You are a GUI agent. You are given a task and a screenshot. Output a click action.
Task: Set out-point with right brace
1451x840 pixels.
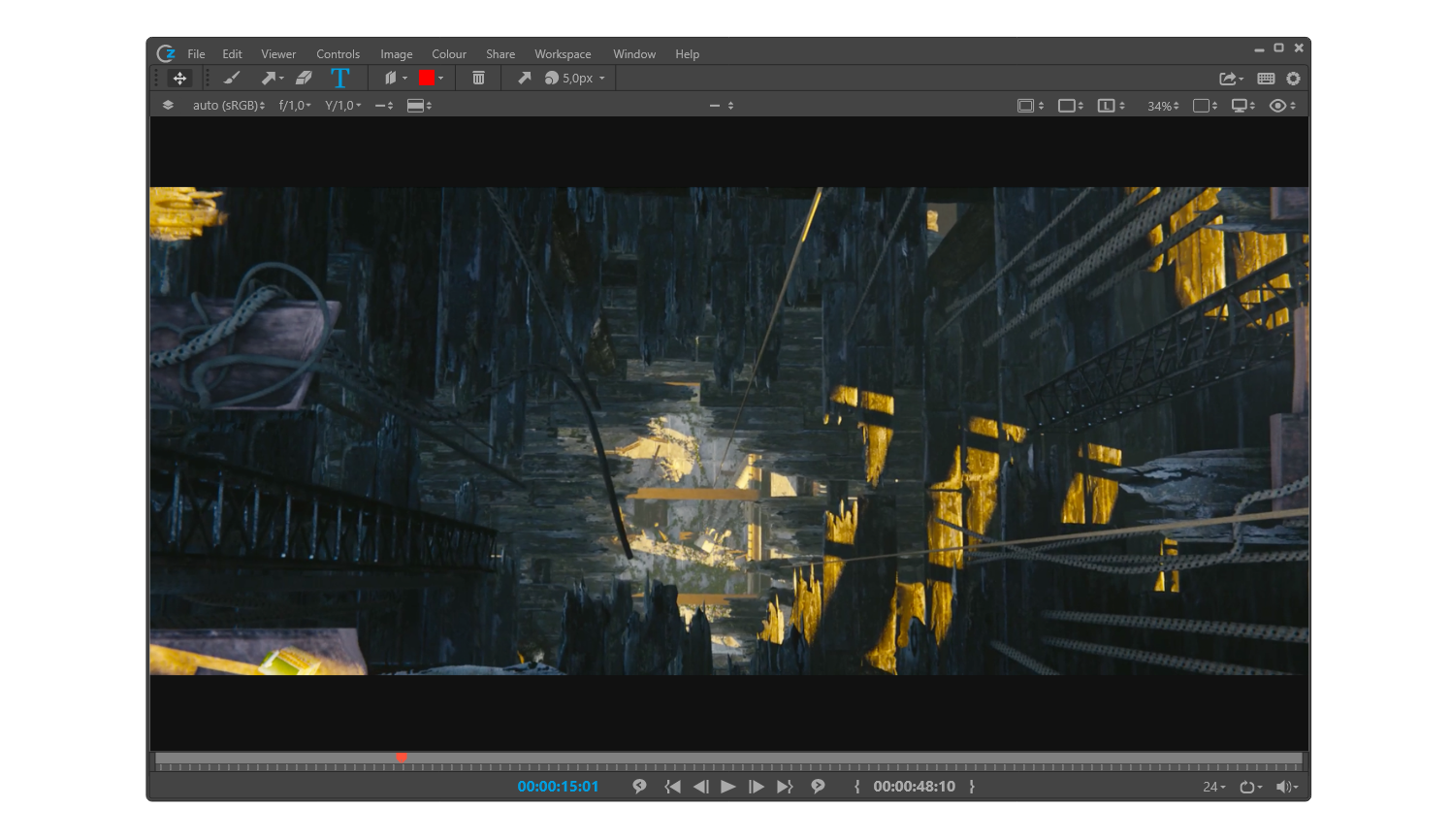point(972,787)
